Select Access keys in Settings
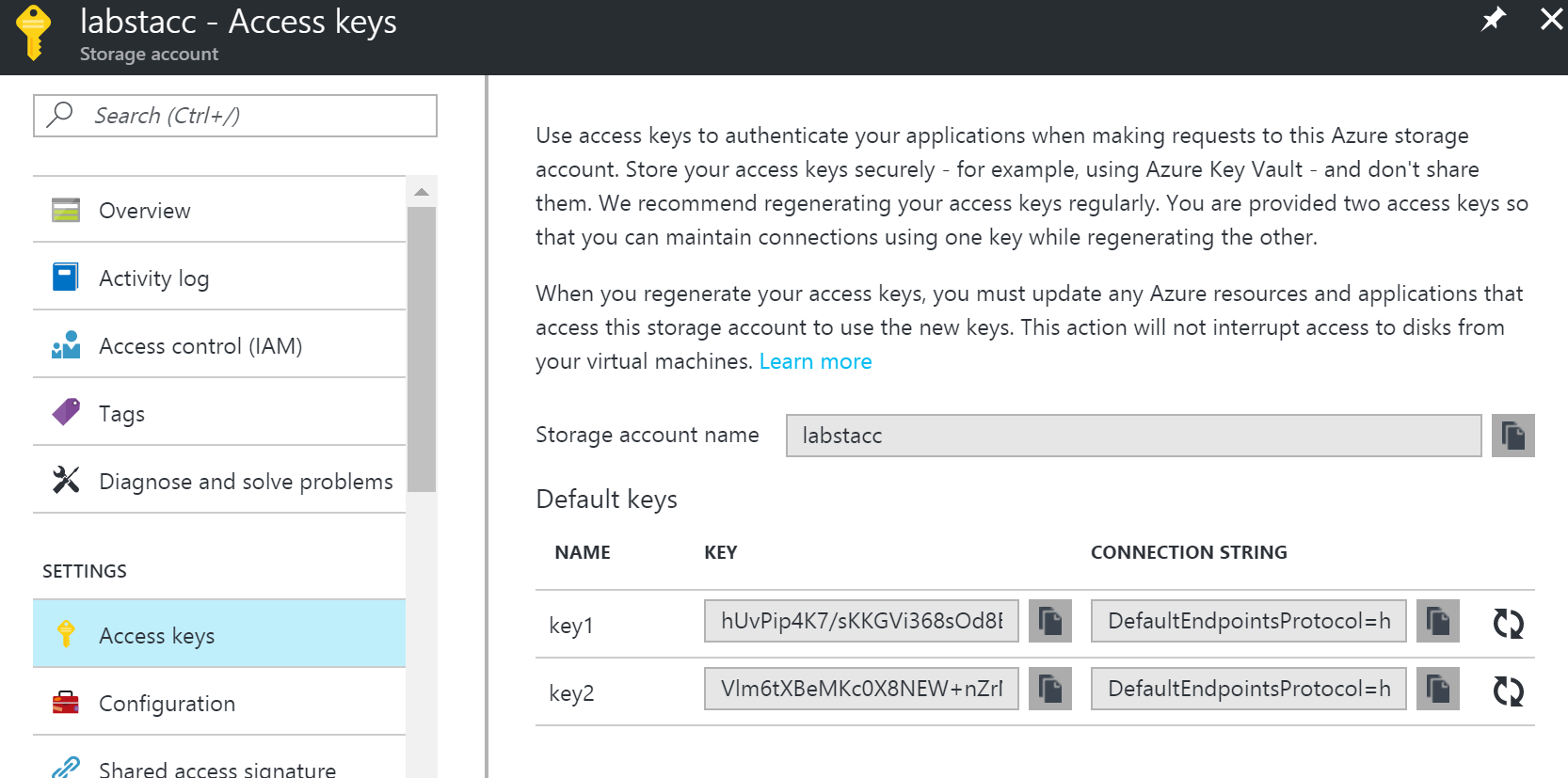This screenshot has height=778, width=1568. pyautogui.click(x=219, y=634)
